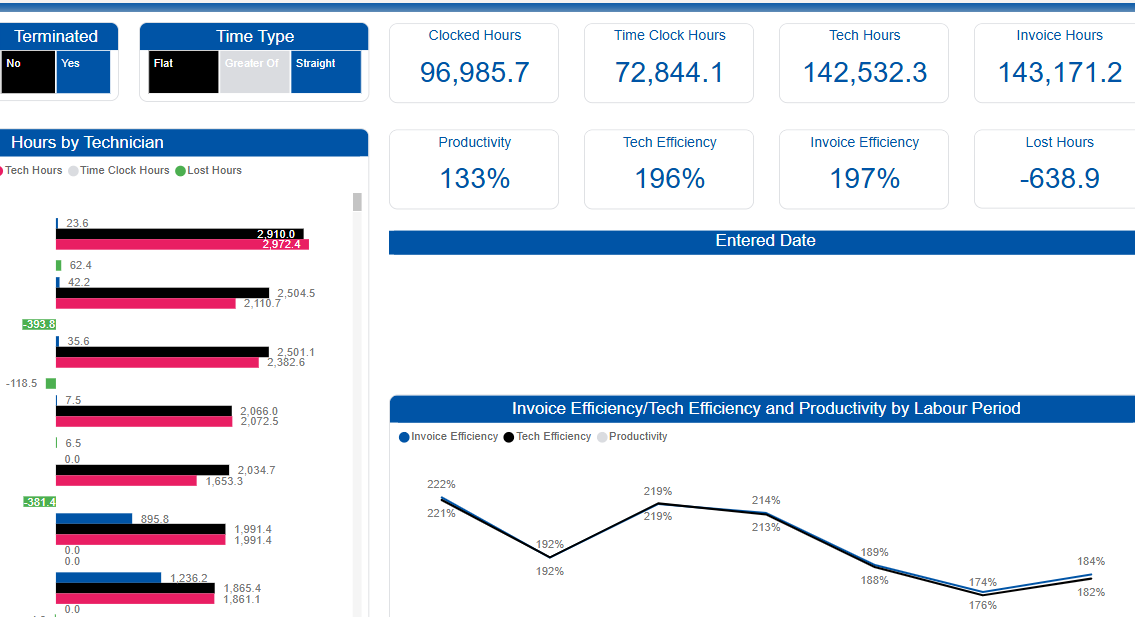Screen dimensions: 1135x617
Task: Select the black Tech Efficiency legend dot
Action: click(x=509, y=437)
